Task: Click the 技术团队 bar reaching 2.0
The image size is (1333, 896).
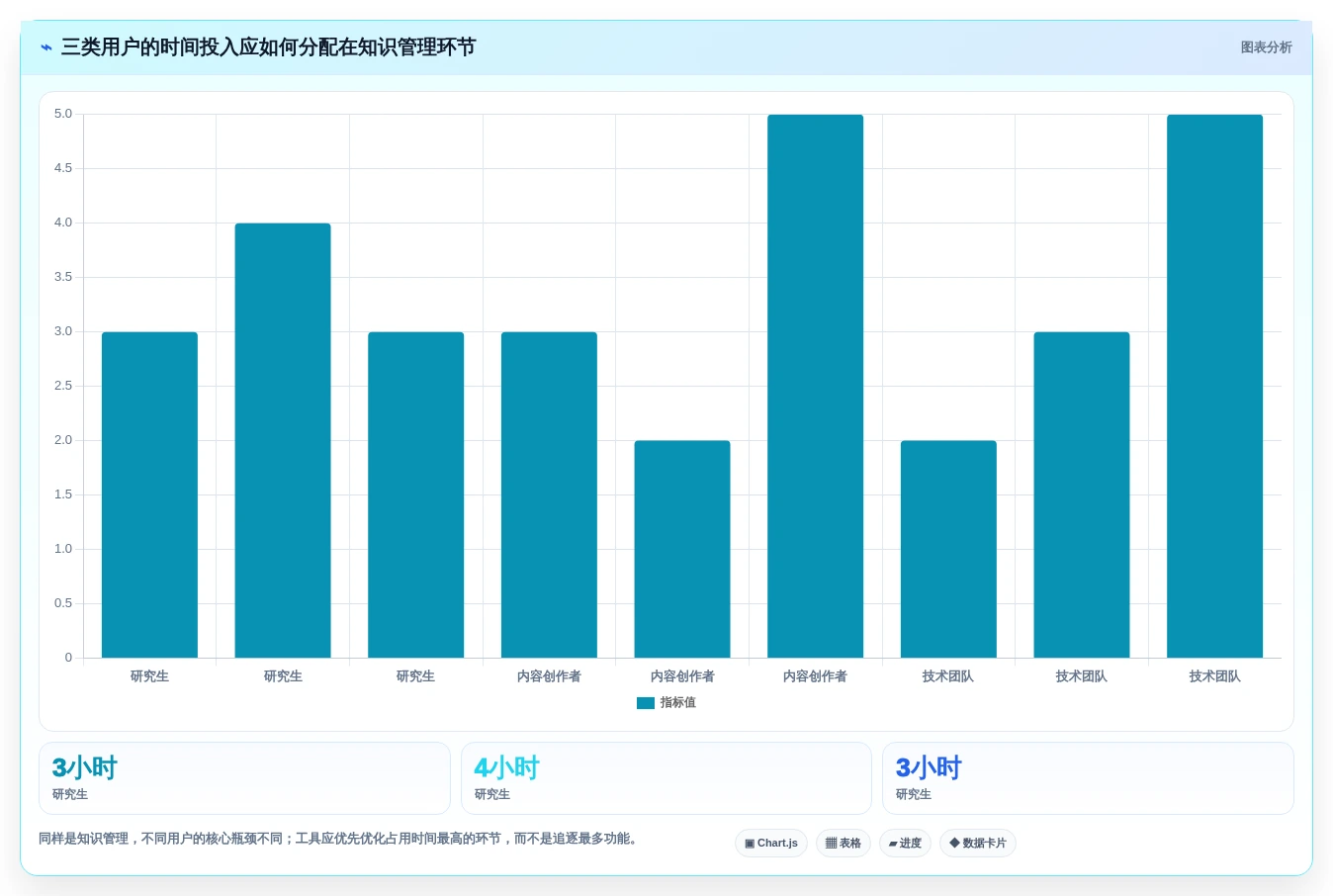Action: pyautogui.click(x=948, y=549)
